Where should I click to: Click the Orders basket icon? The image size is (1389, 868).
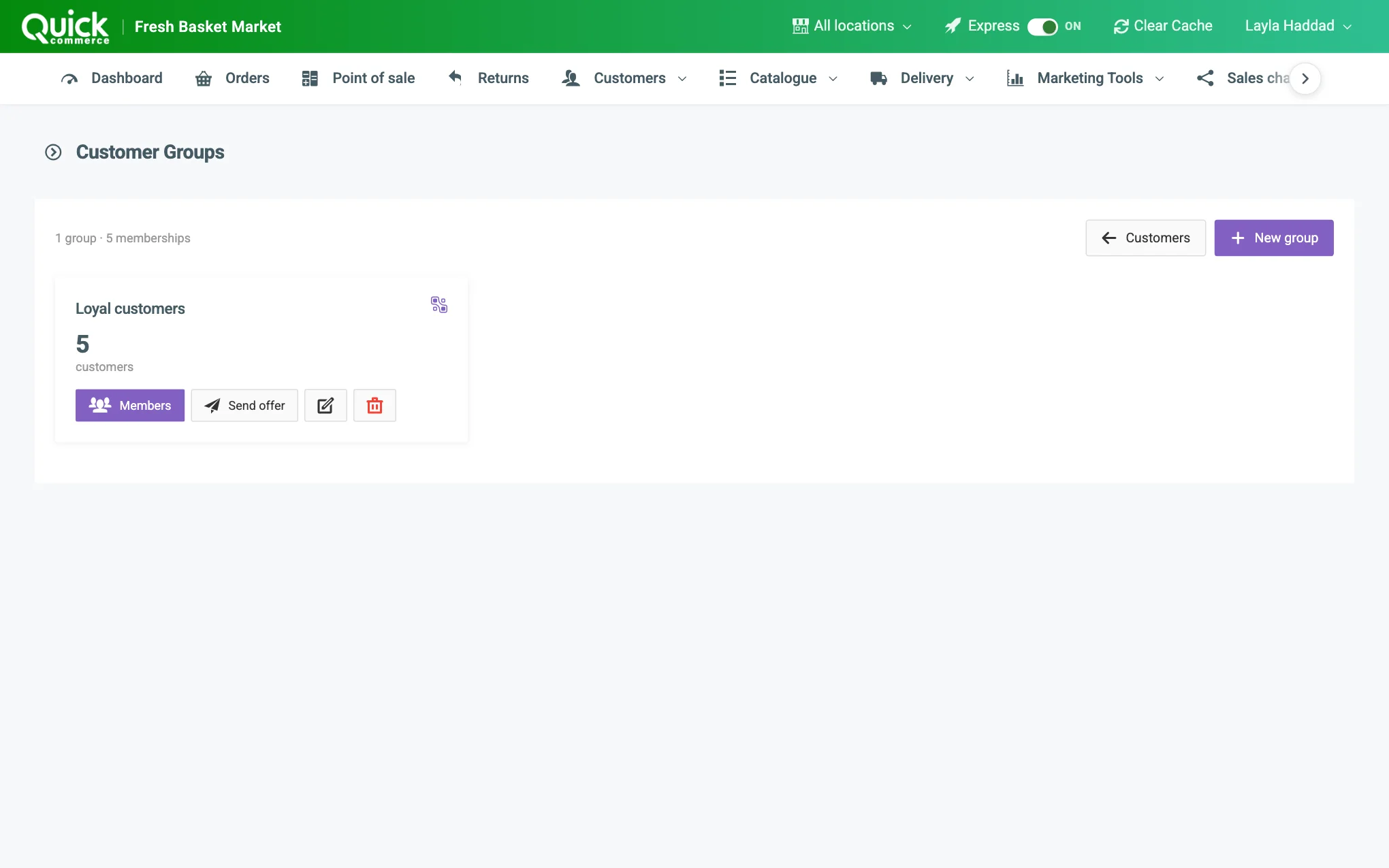(x=203, y=79)
